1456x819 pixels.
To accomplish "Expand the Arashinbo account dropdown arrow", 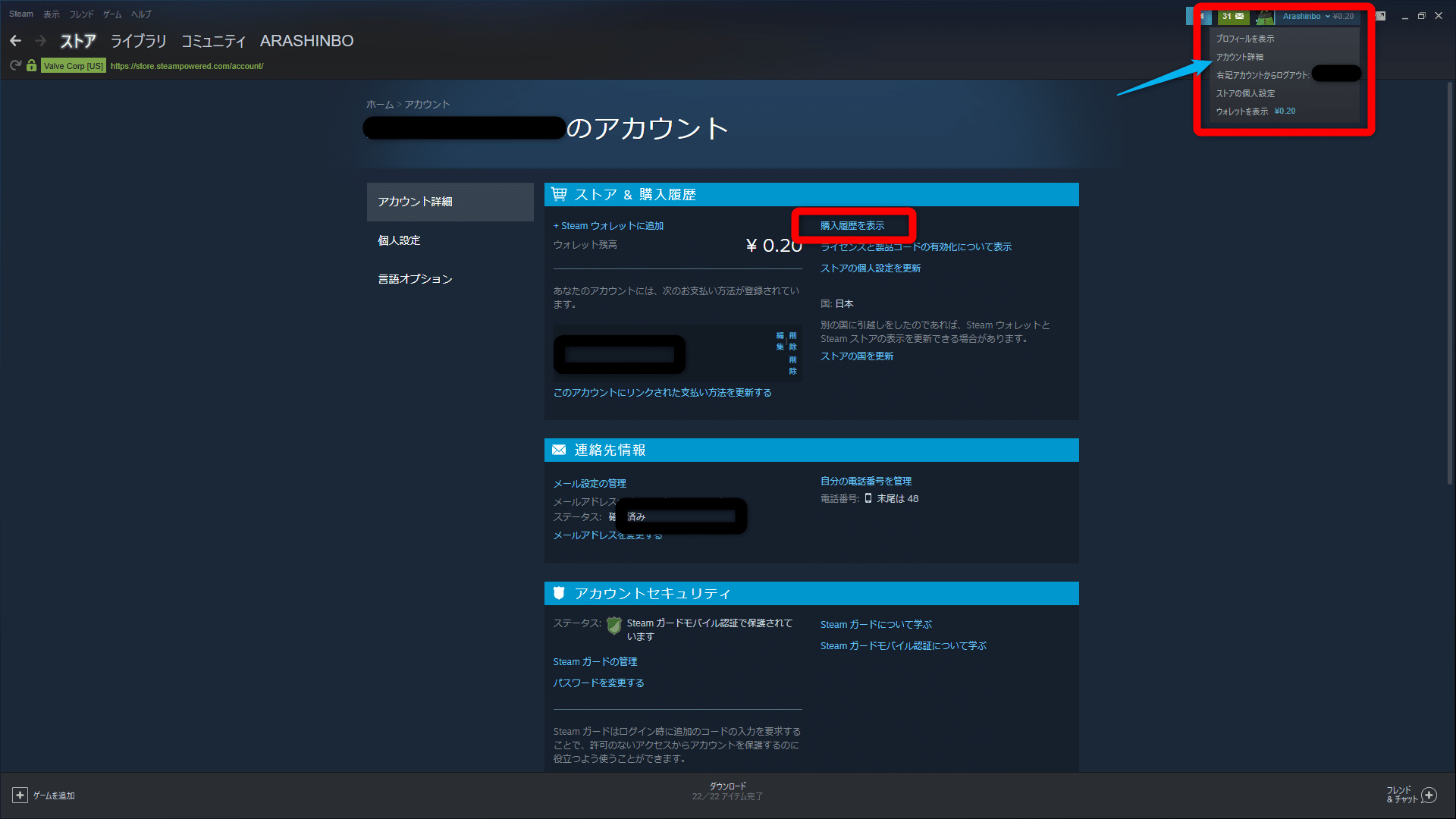I will coord(1327,16).
